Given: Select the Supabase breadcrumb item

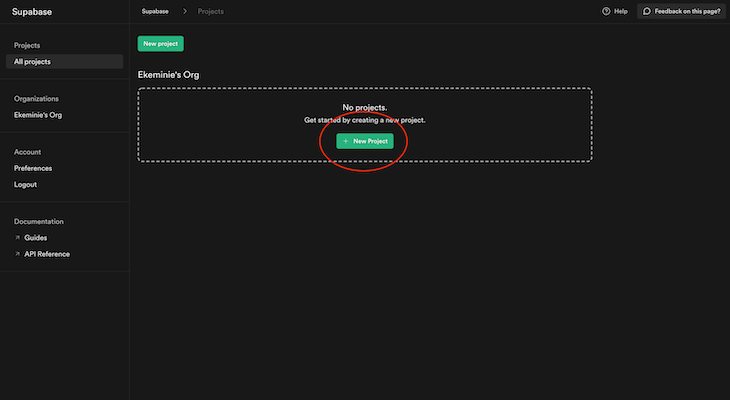Looking at the screenshot, I should 155,11.
